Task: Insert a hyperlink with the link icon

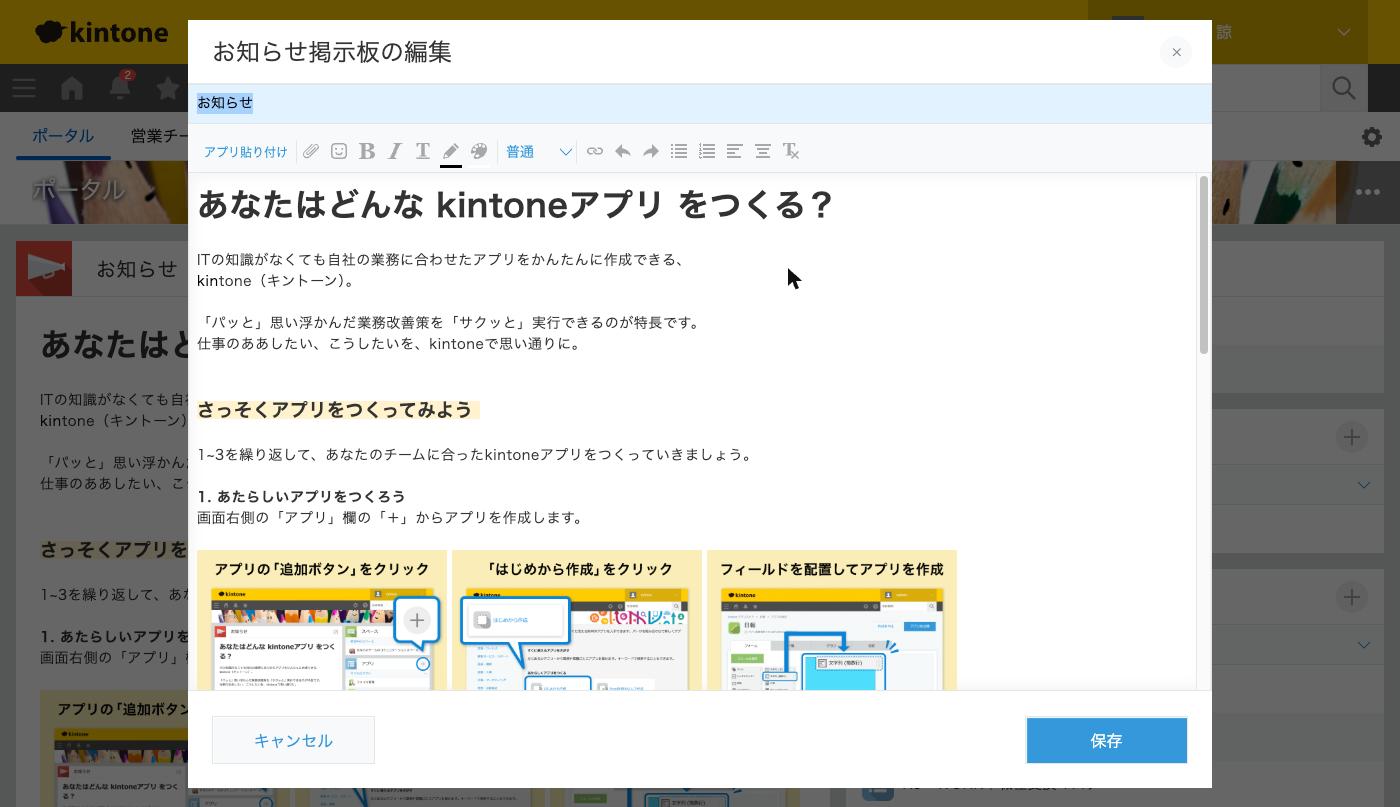Action: point(595,151)
